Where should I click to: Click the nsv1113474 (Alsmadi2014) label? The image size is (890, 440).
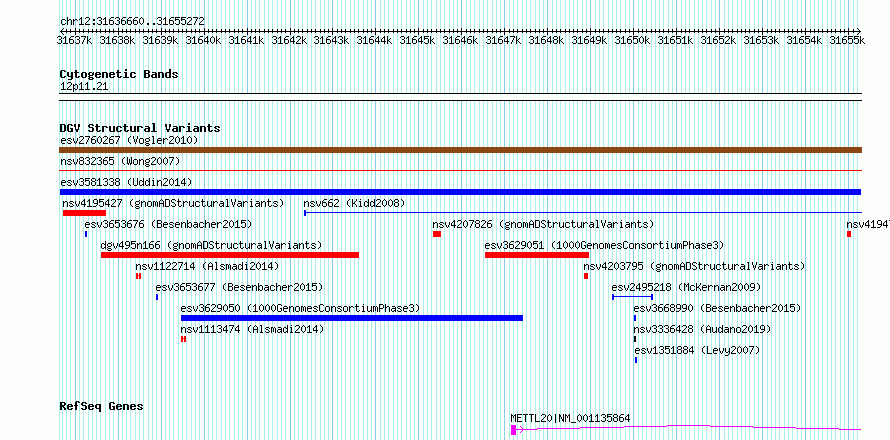coord(253,329)
